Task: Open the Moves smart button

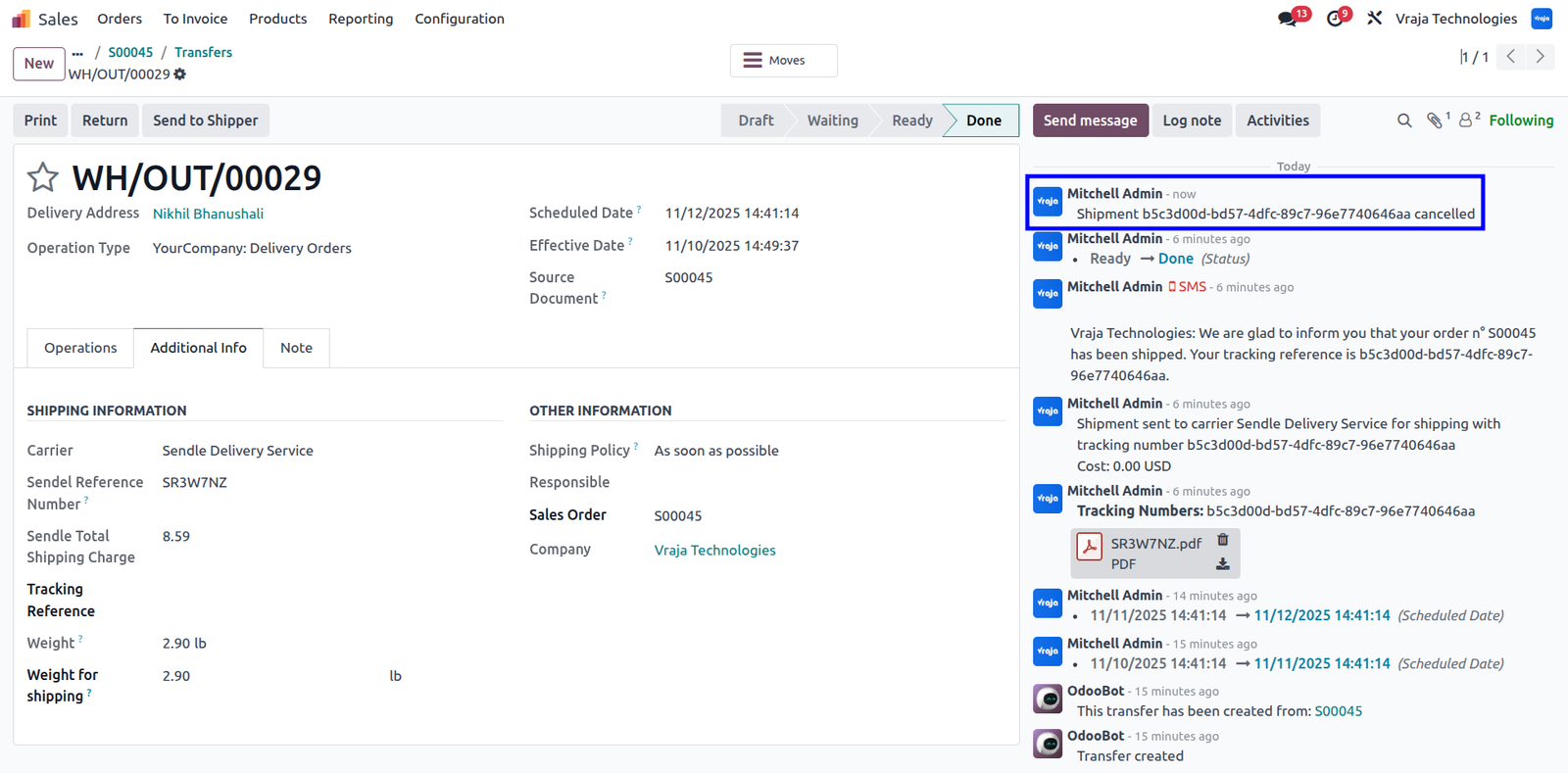Action: (x=784, y=61)
